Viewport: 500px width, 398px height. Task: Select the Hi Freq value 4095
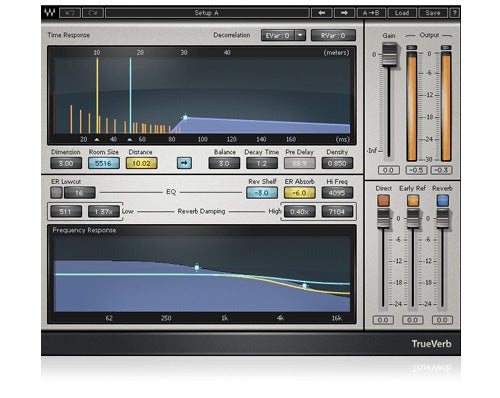point(337,193)
